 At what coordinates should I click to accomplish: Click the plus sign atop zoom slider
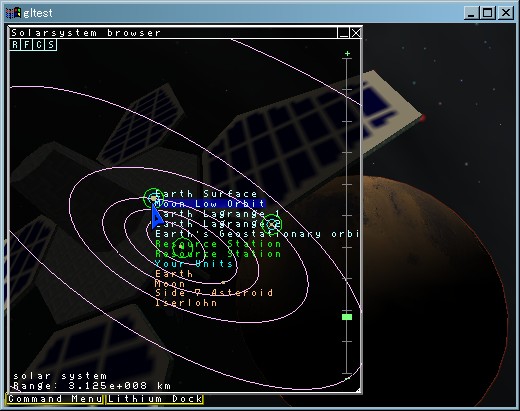[347, 53]
